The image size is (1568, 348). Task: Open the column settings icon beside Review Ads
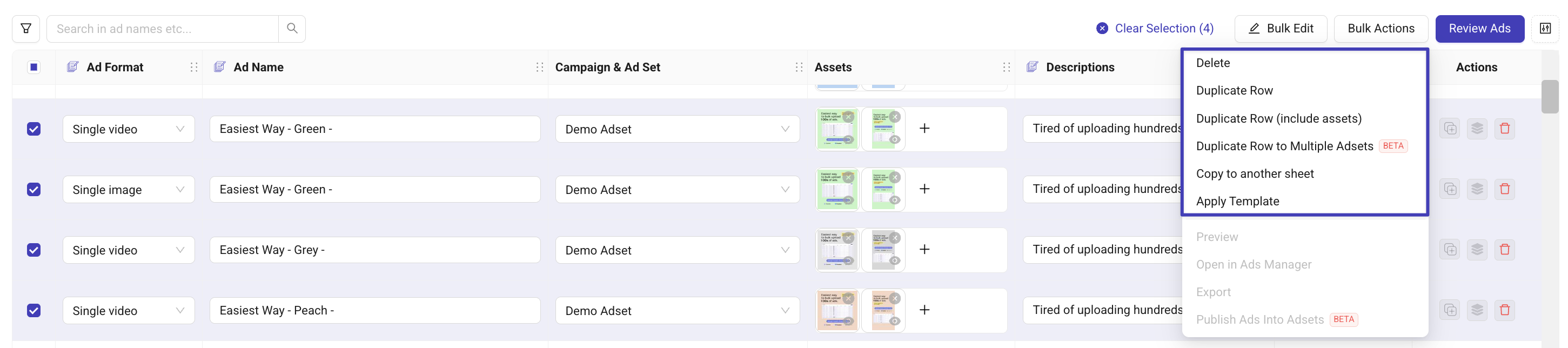[1544, 29]
